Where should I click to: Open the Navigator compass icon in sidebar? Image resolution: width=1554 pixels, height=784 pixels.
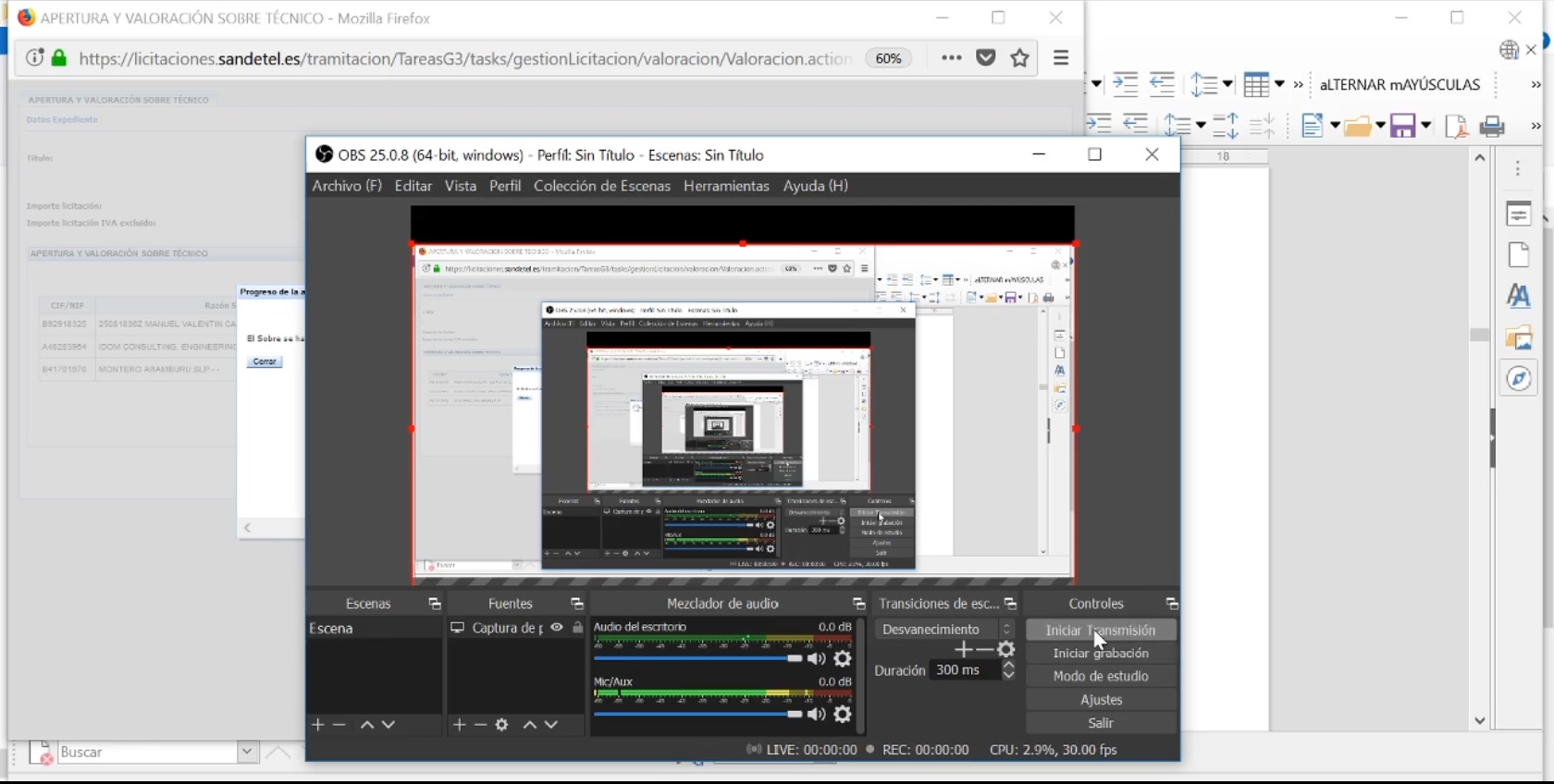coord(1519,379)
